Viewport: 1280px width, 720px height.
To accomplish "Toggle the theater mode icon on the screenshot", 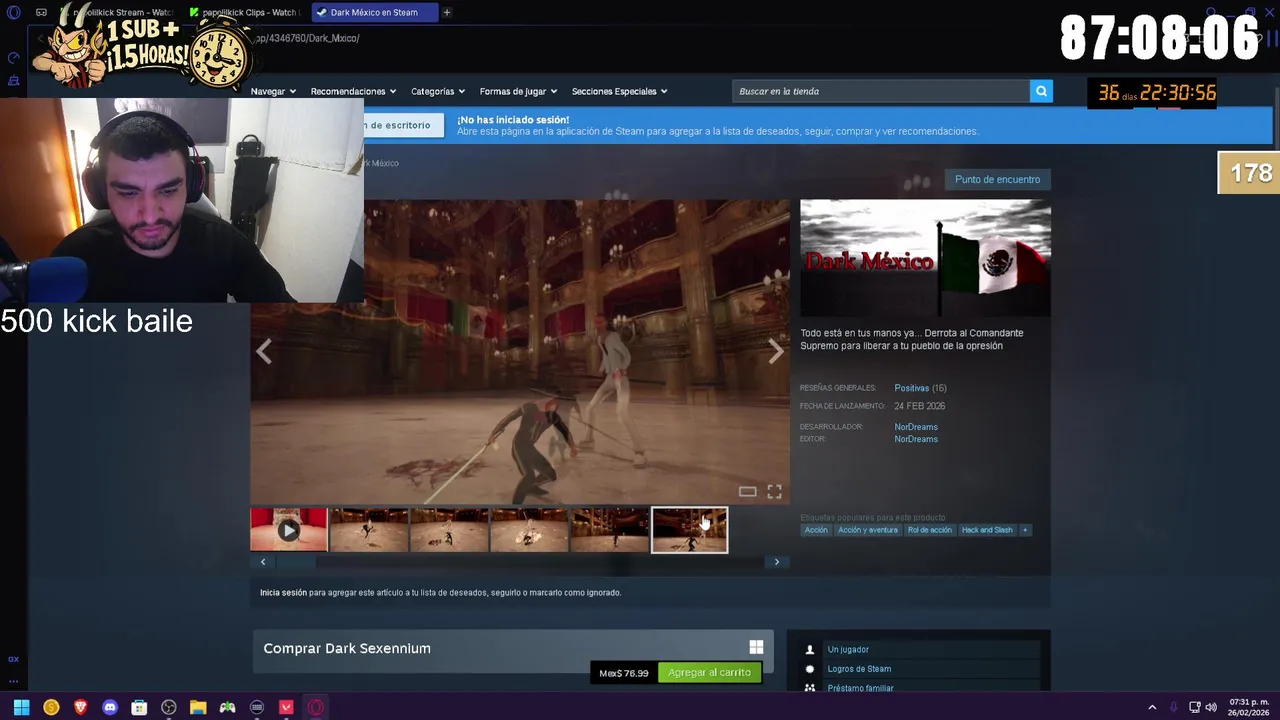I will click(747, 491).
